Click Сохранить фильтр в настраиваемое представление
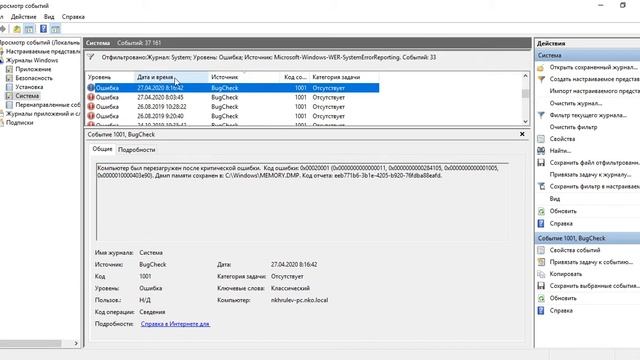This screenshot has width=640, height=360. point(594,187)
